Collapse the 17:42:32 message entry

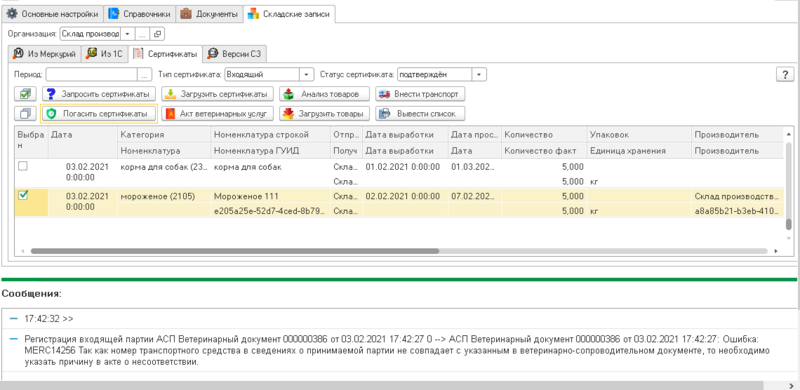coord(14,319)
